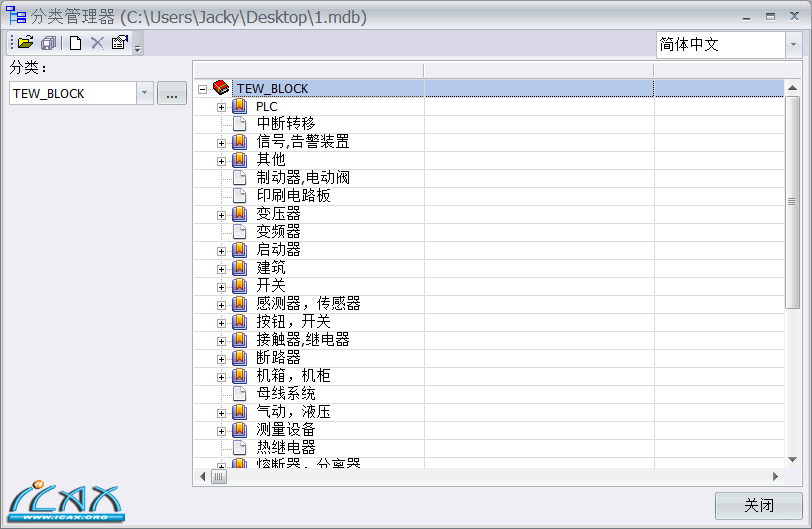Click the open folder toolbar icon
Image resolution: width=812 pixels, height=529 pixels.
pyautogui.click(x=25, y=42)
